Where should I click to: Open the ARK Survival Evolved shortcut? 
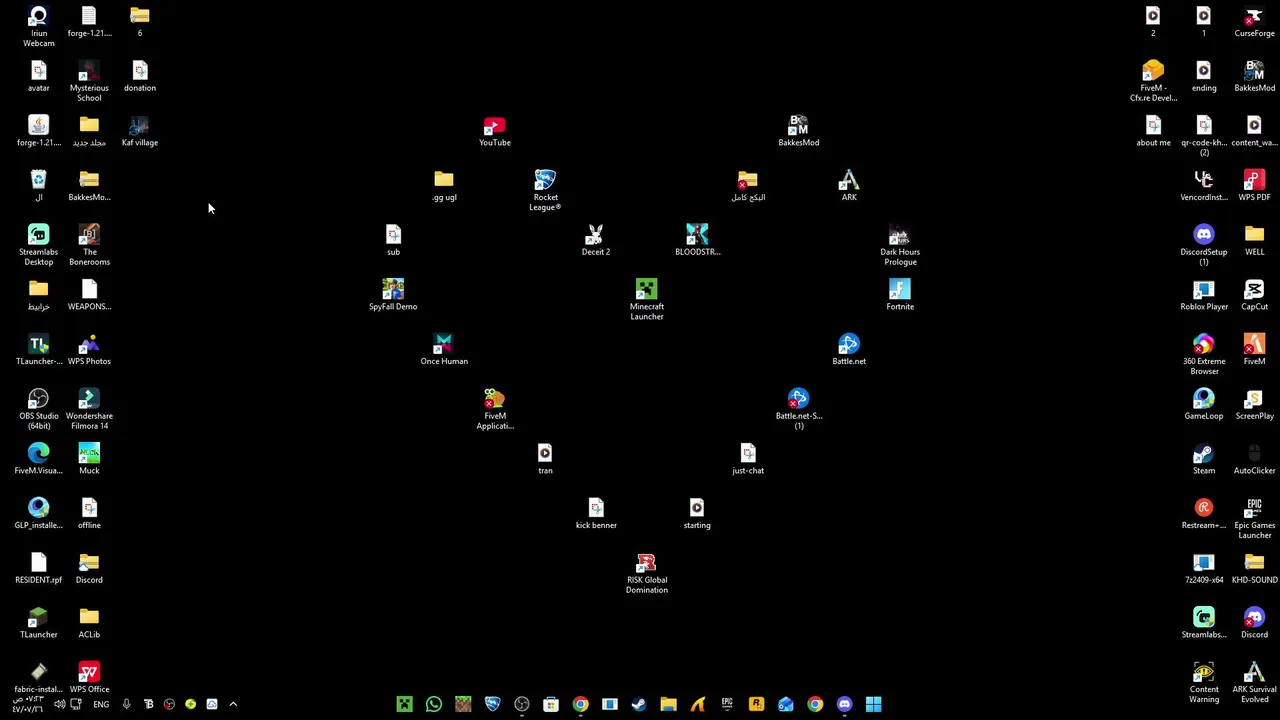[x=1254, y=682]
